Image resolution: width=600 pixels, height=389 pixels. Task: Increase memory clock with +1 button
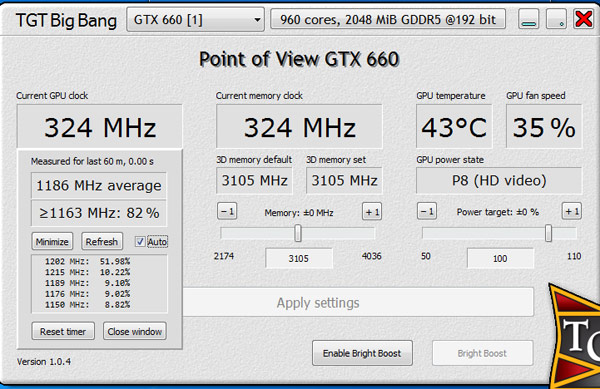pyautogui.click(x=372, y=211)
